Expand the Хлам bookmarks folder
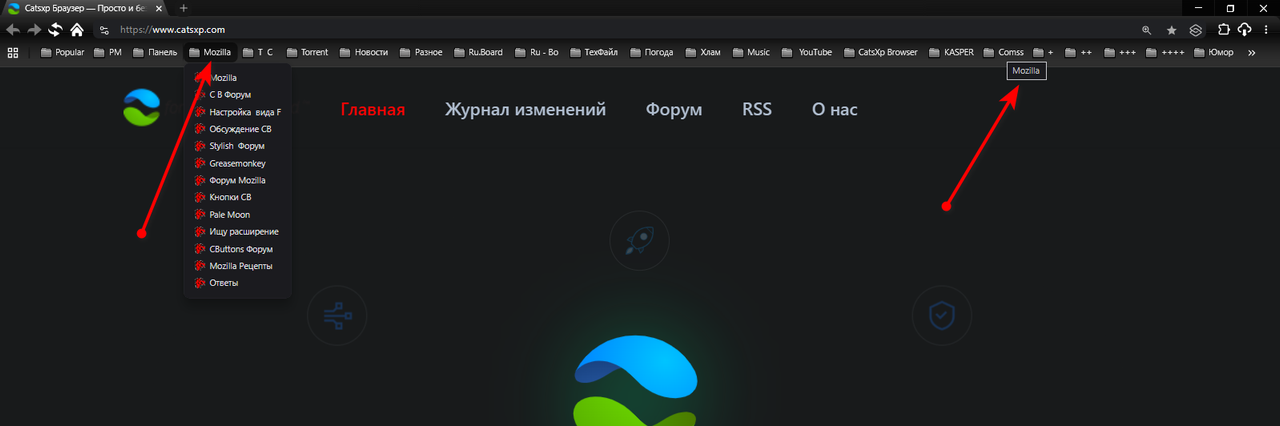The image size is (1280, 426). point(704,52)
